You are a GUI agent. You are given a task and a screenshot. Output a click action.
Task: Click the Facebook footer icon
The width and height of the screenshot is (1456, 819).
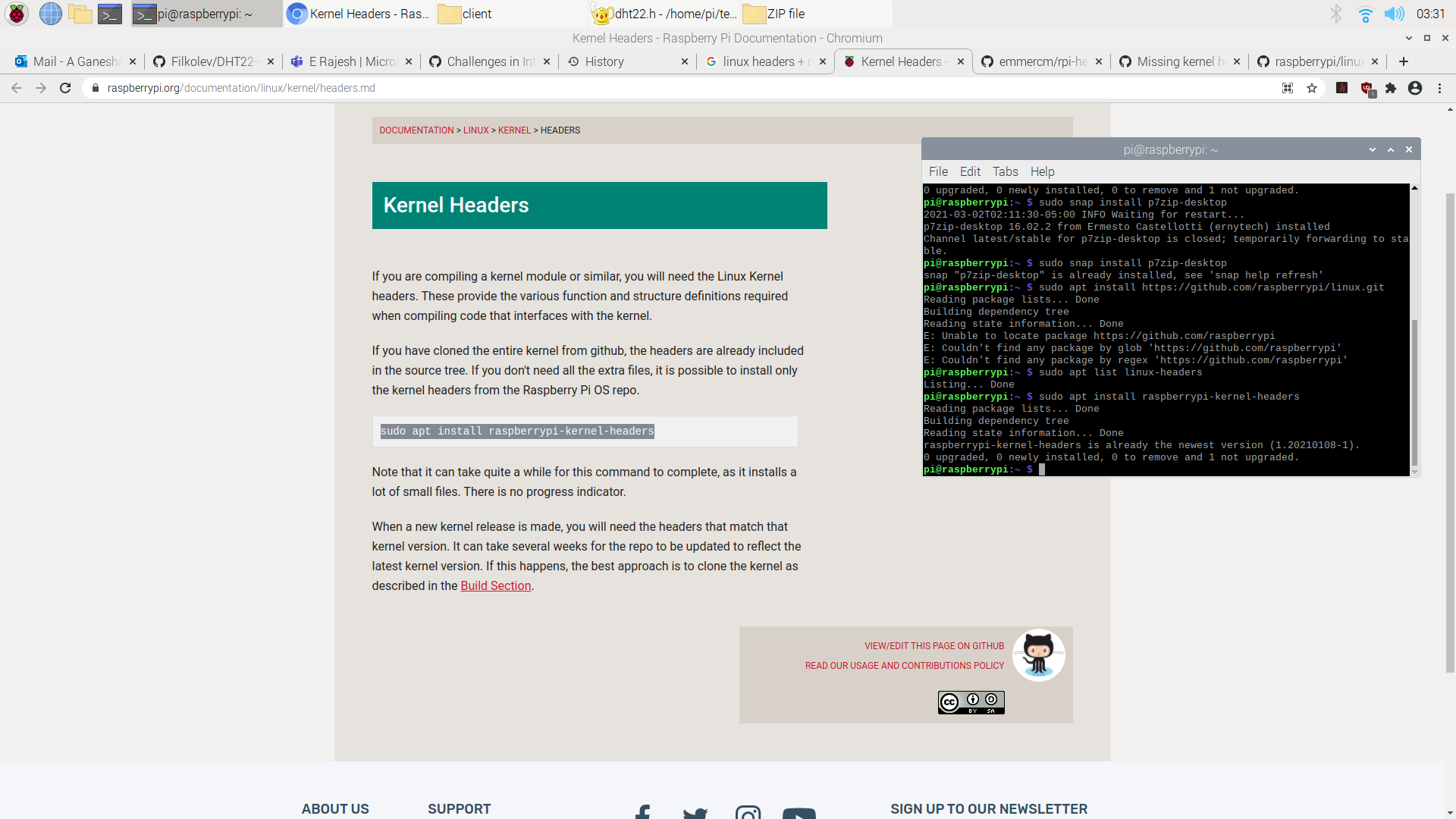642,811
